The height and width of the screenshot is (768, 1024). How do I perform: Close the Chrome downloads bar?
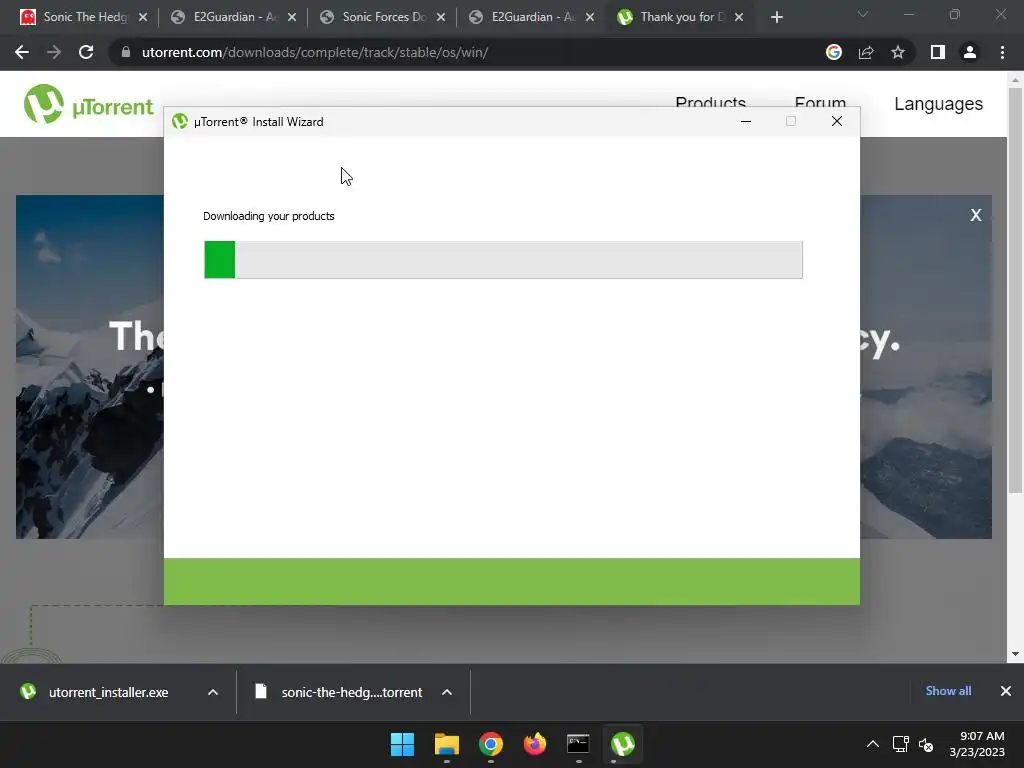1006,691
